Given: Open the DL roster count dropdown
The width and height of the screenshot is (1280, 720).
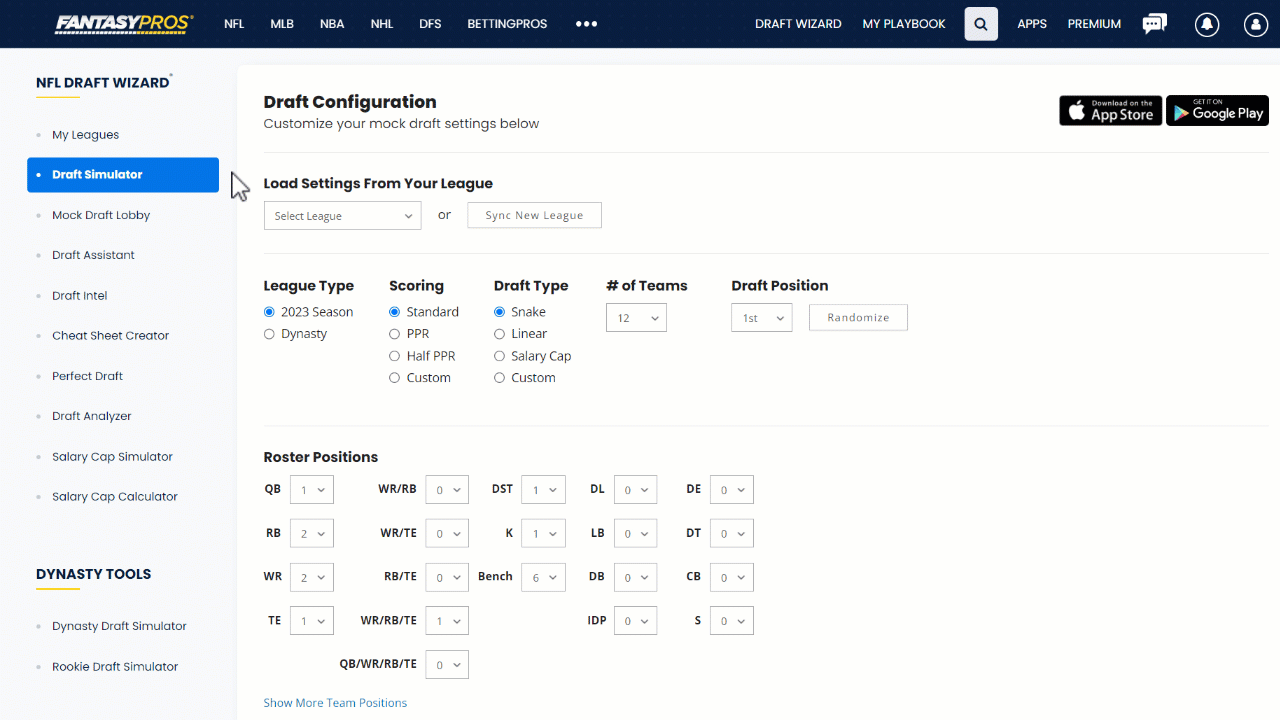Looking at the screenshot, I should 635,490.
